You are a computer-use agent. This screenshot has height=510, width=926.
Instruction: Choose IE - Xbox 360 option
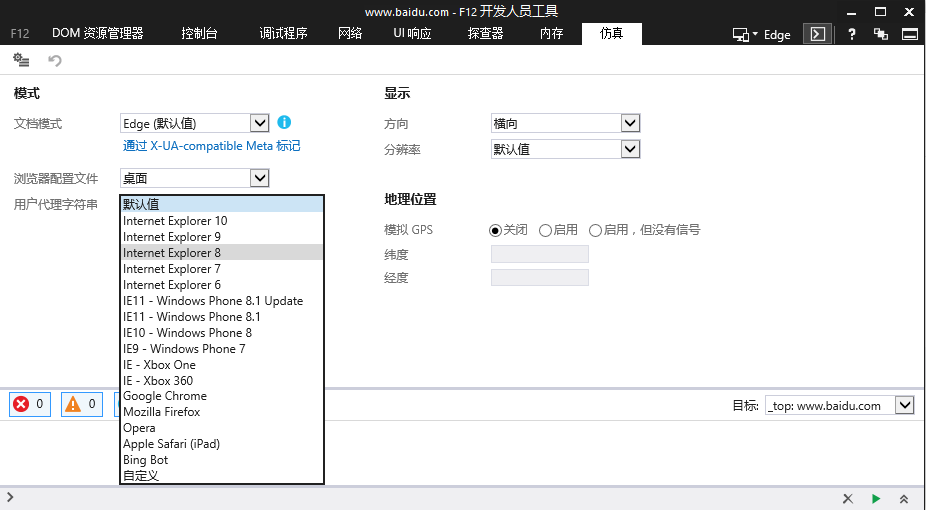point(222,380)
